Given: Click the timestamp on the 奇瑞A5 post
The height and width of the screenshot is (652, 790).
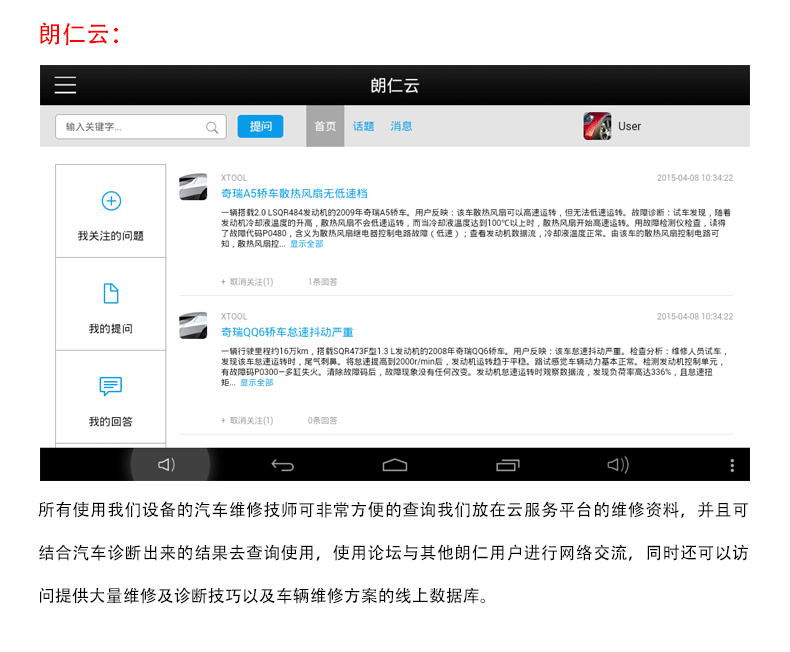Looking at the screenshot, I should coord(695,178).
